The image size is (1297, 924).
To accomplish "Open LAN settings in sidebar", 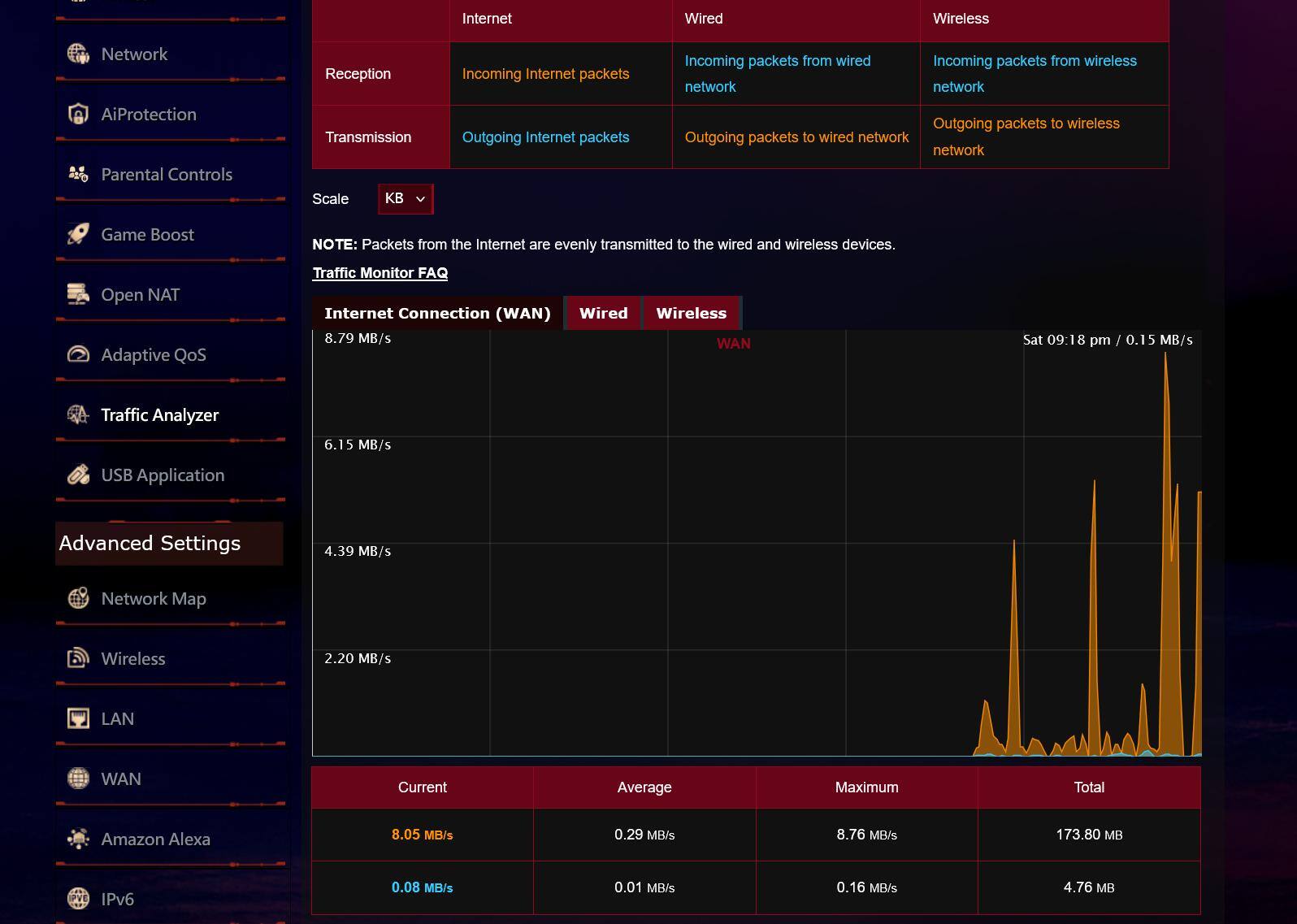I will tap(118, 719).
